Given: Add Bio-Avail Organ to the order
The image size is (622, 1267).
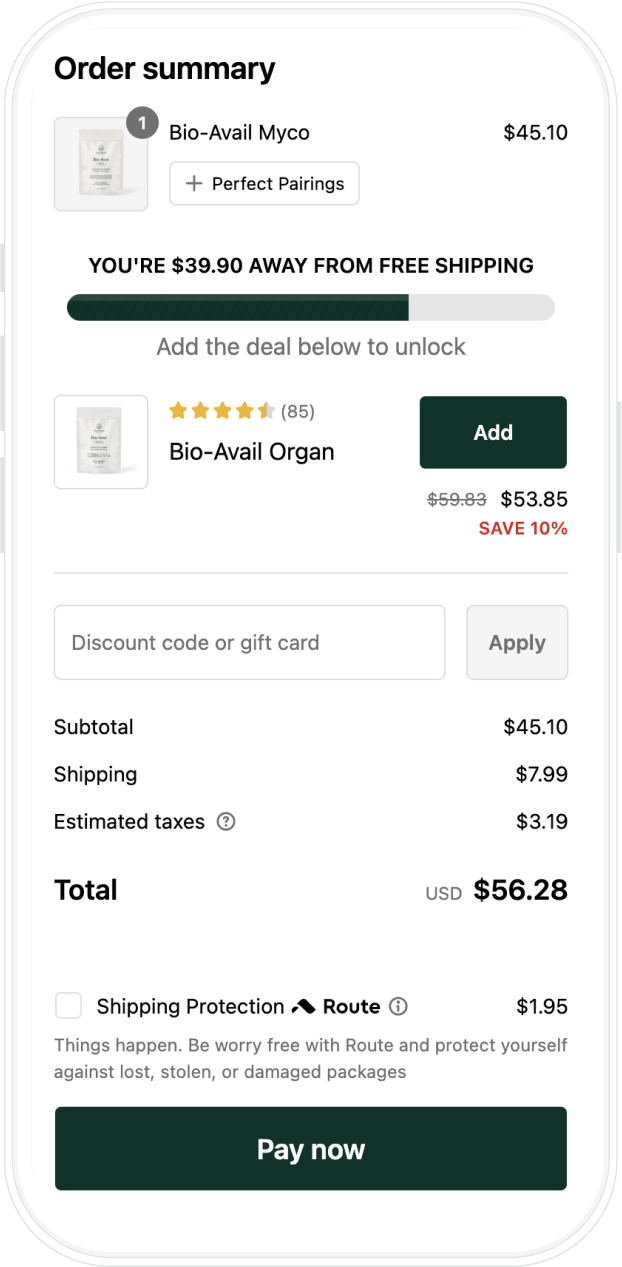Looking at the screenshot, I should [x=493, y=432].
